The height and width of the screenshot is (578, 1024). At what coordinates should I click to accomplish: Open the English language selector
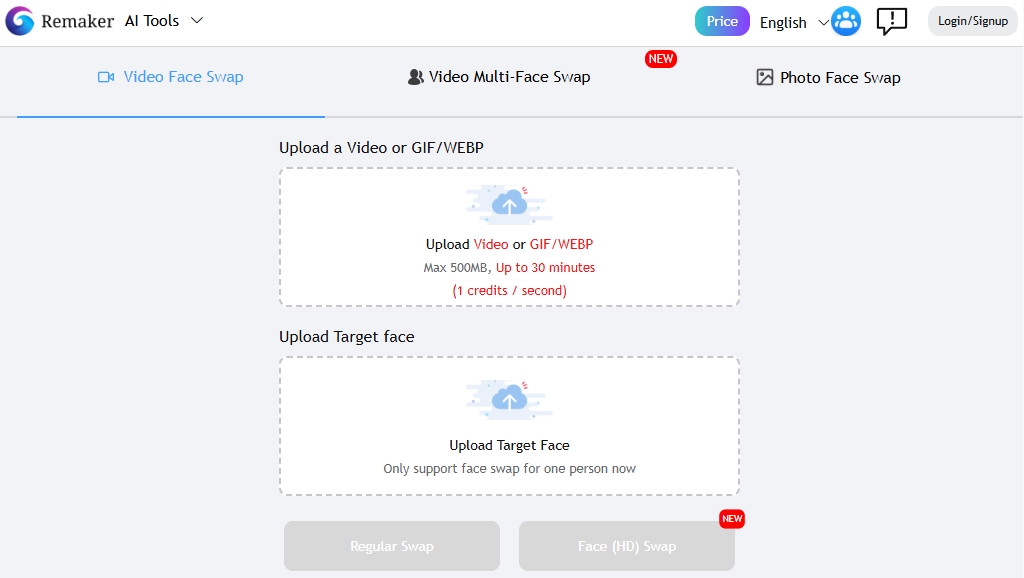pos(782,22)
